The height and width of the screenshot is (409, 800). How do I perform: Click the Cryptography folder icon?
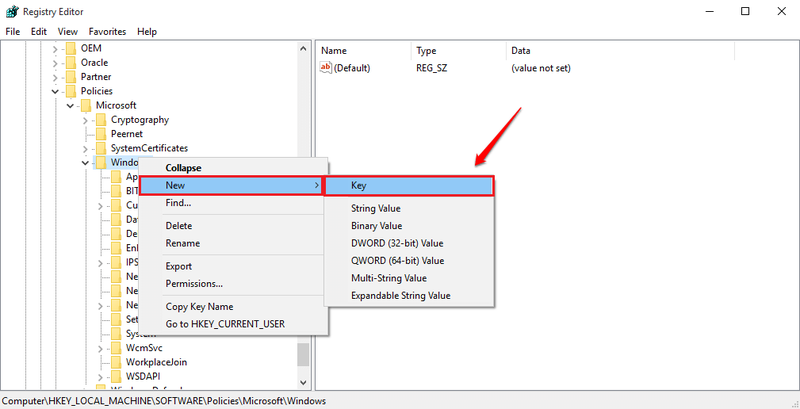tap(101, 120)
